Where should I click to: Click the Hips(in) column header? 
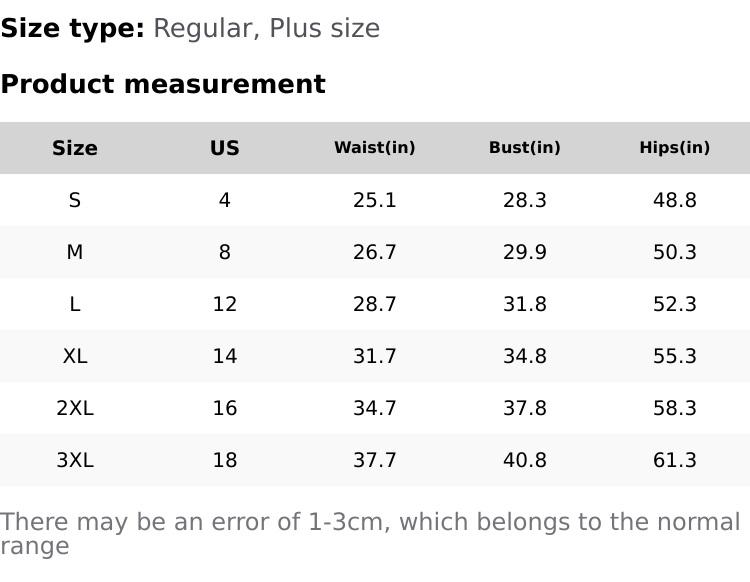click(x=675, y=148)
